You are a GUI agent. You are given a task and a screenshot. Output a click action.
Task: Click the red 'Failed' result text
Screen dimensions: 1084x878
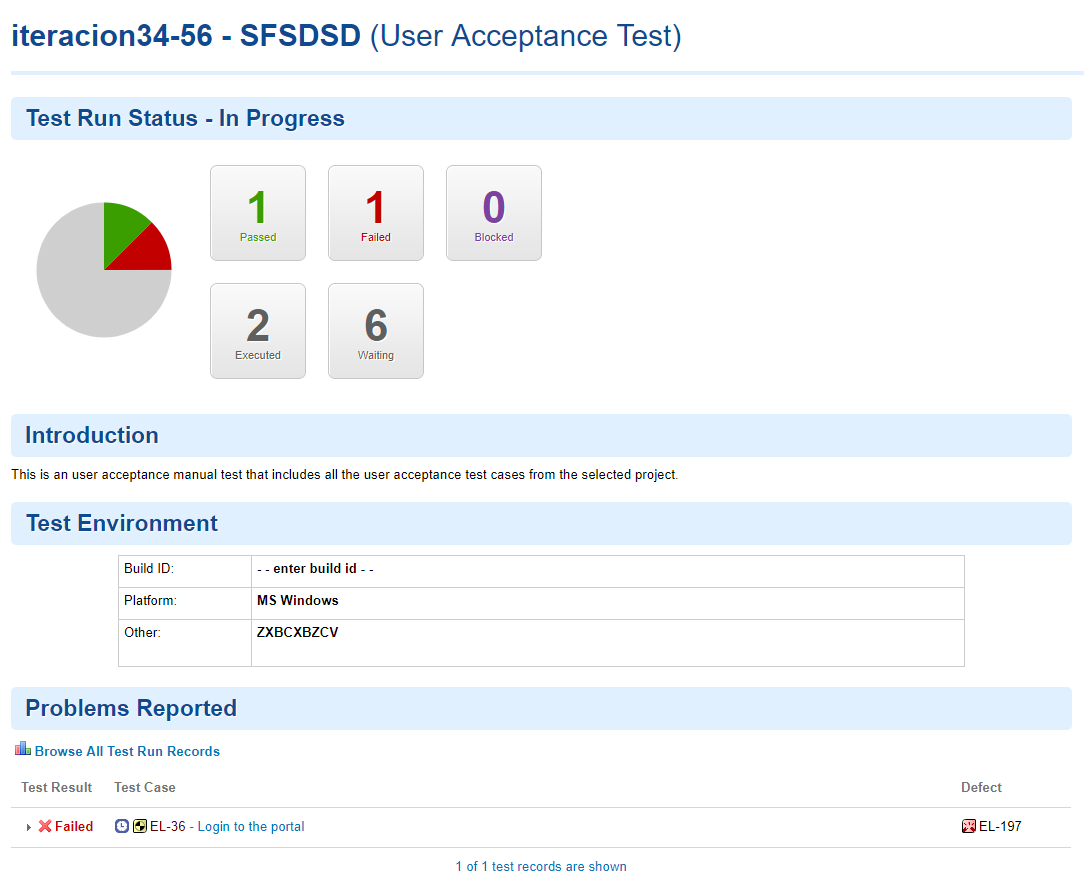(x=74, y=826)
